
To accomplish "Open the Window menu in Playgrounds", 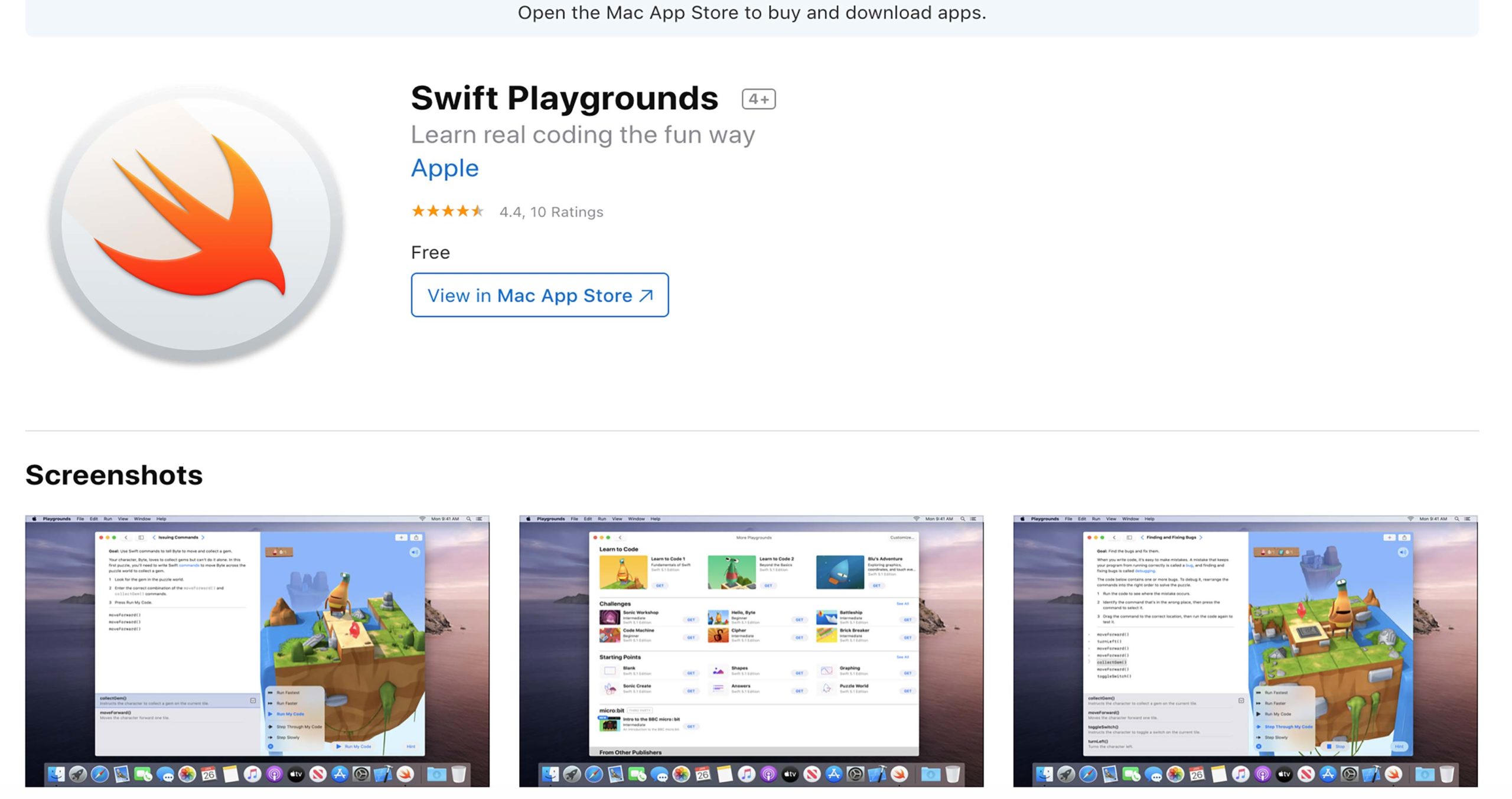I will (142, 518).
